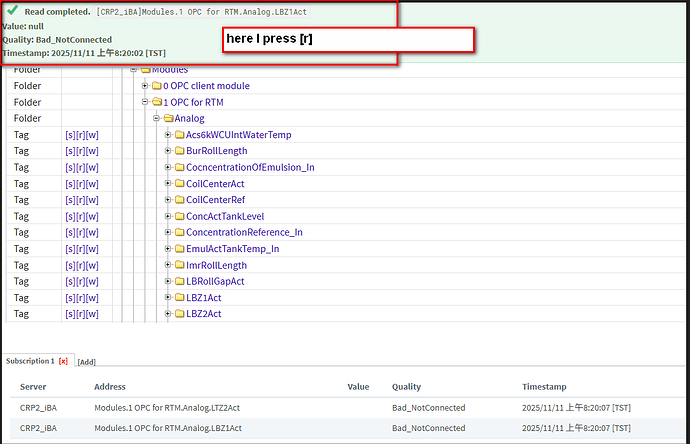Viewport: 690px width, 444px height.
Task: Click the folder icon beside ConcentrationReference_In
Action: (x=179, y=232)
